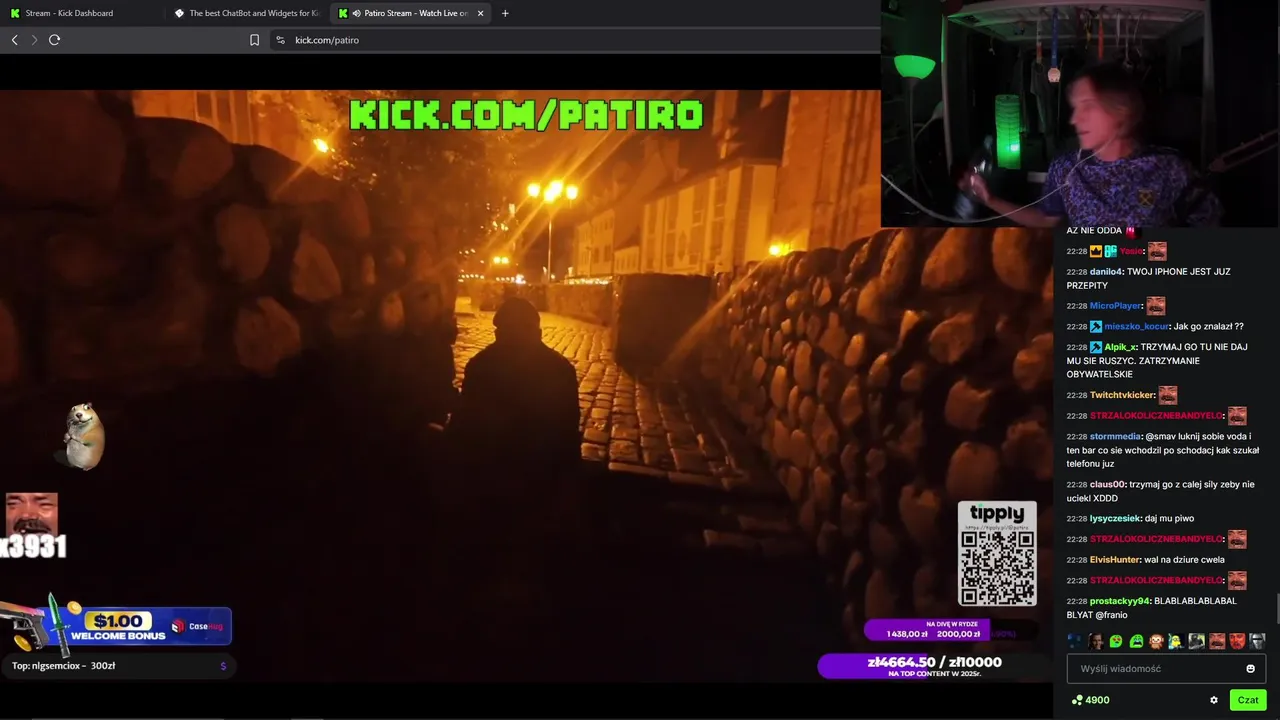Open mieszko_kocur's user card
This screenshot has height=720, width=1280.
click(1136, 327)
